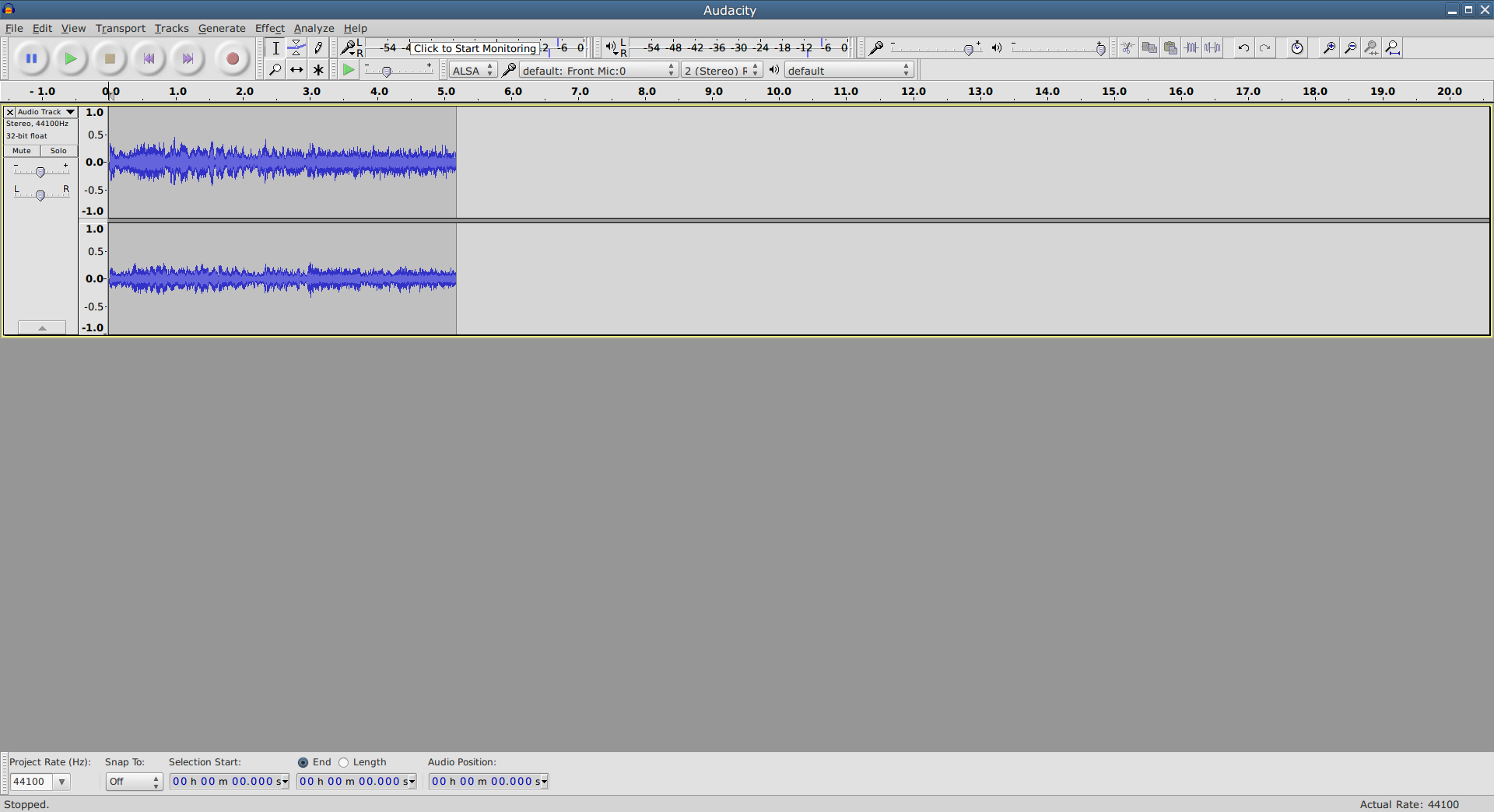Select the End radio button
Screen dimensions: 1494x812
click(303, 762)
